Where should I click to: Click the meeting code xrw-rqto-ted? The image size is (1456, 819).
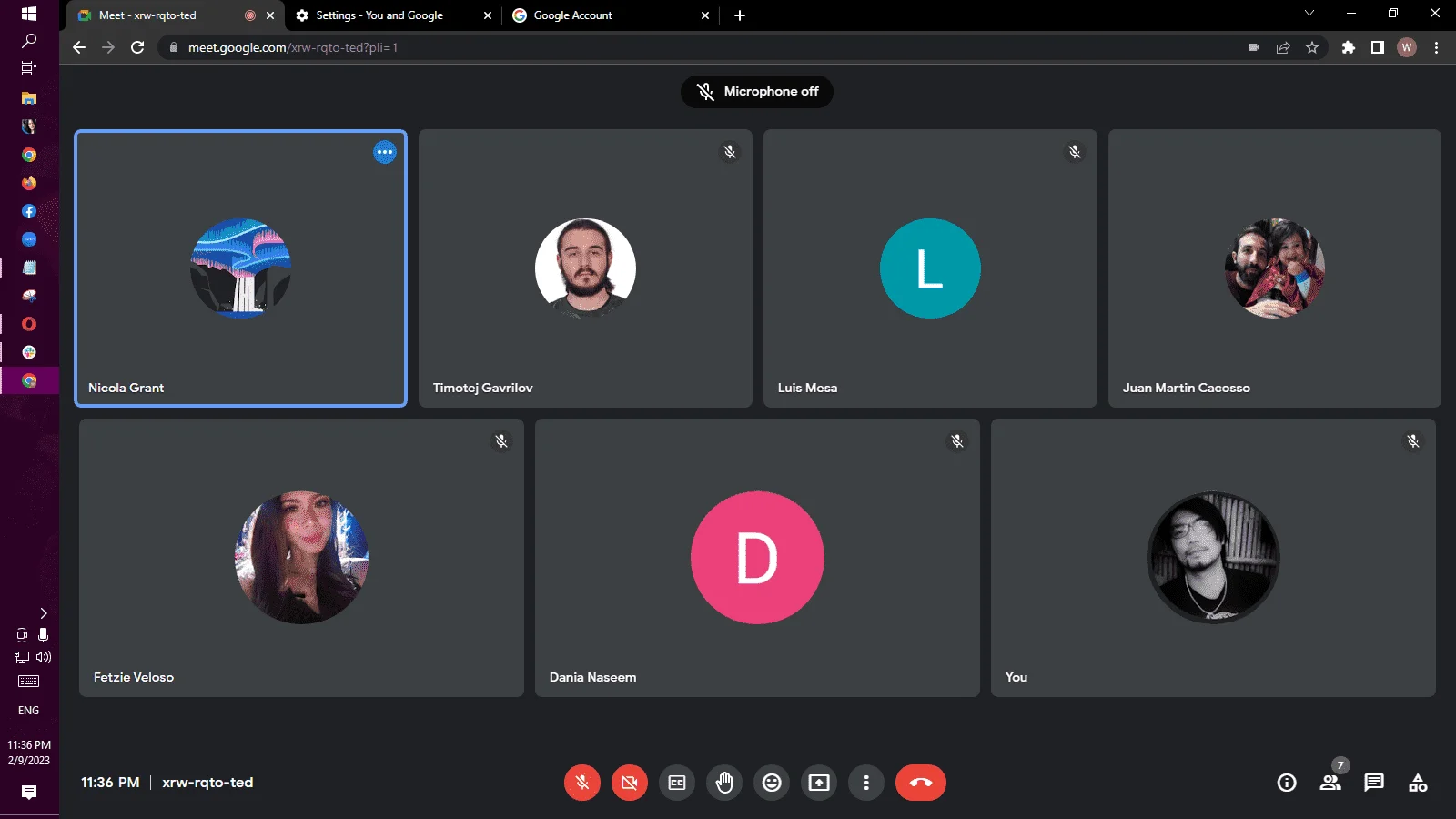[207, 783]
